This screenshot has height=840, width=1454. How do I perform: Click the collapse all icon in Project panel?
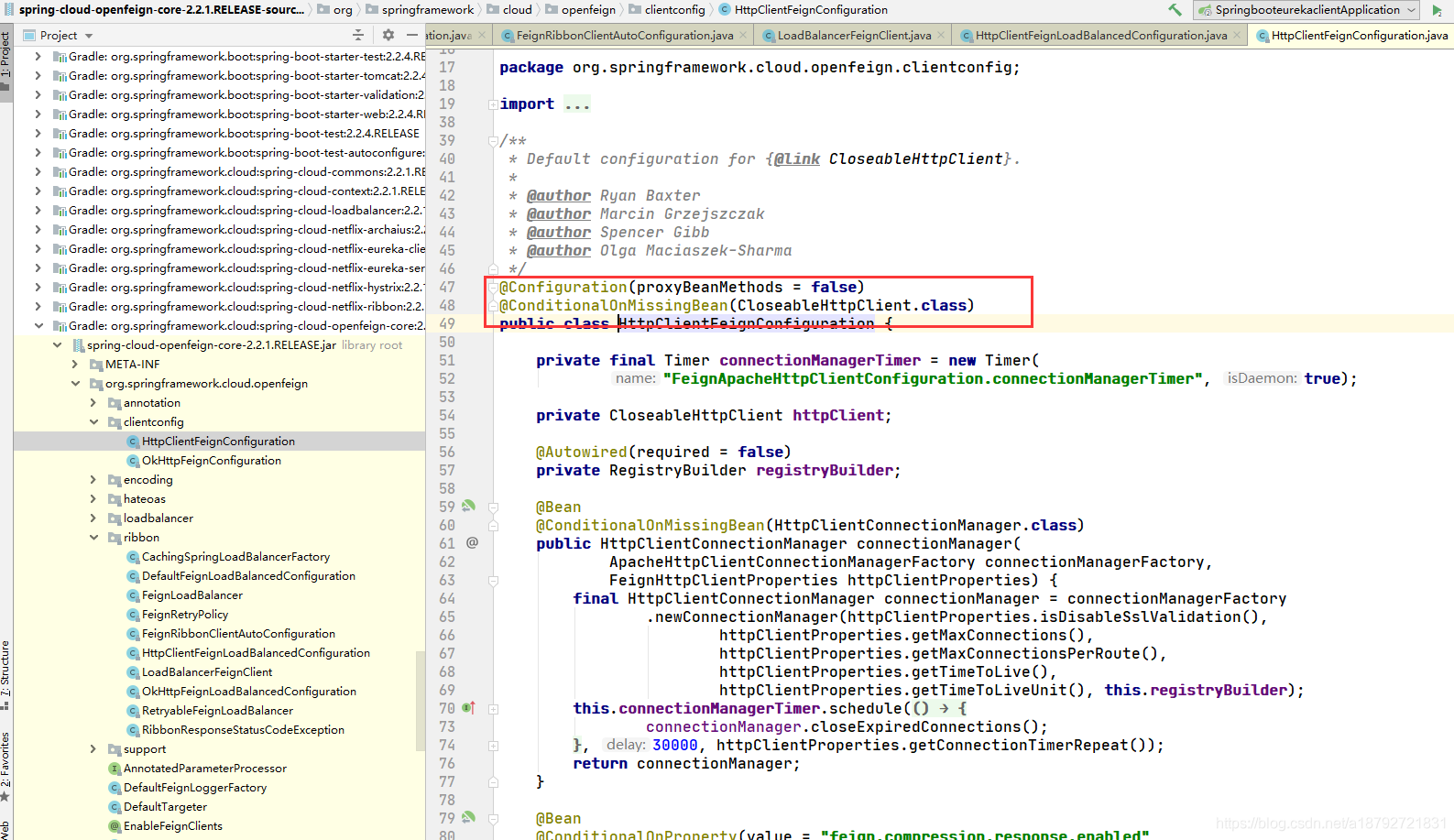(358, 35)
